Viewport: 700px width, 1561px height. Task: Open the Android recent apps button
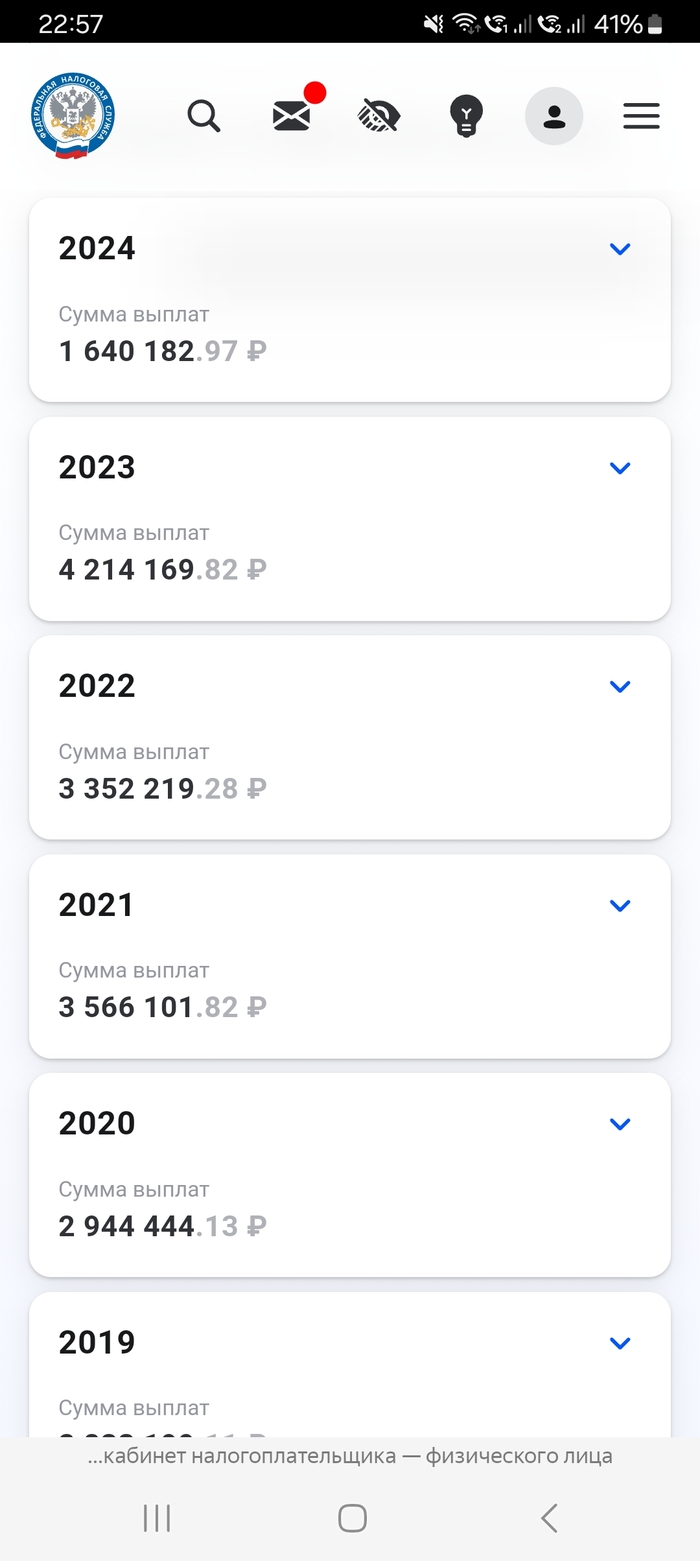(x=157, y=1518)
